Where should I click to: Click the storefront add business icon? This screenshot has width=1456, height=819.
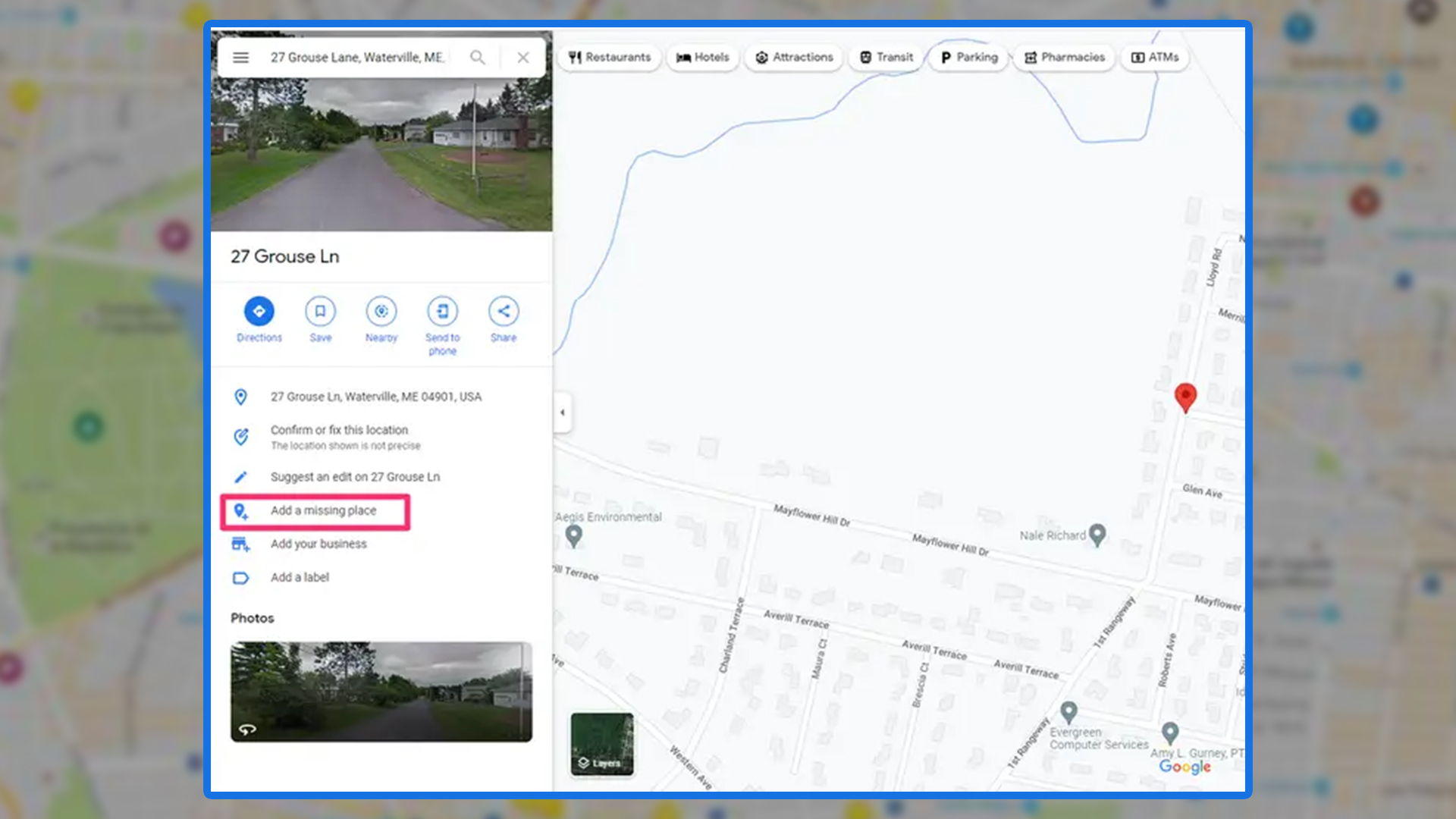coord(240,544)
